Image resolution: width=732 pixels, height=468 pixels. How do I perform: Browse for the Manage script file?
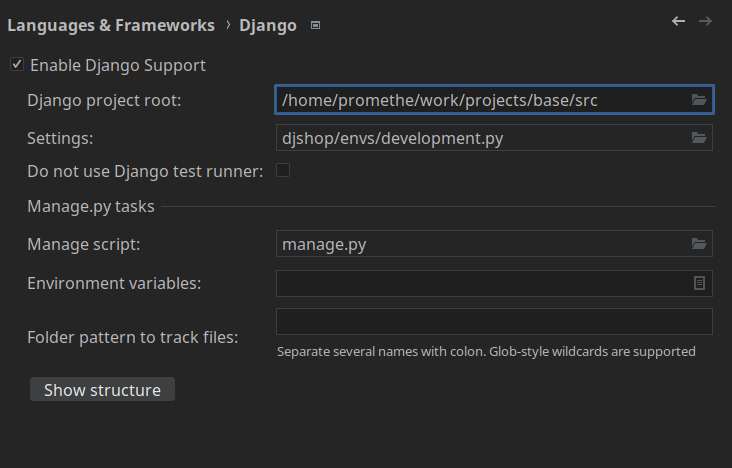699,244
